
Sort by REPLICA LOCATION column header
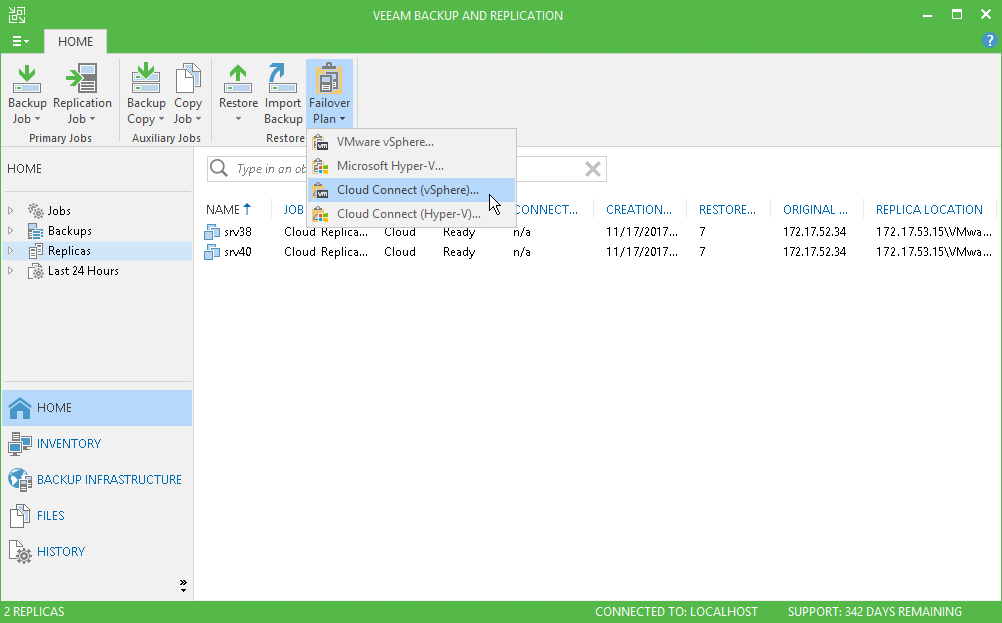coord(929,210)
